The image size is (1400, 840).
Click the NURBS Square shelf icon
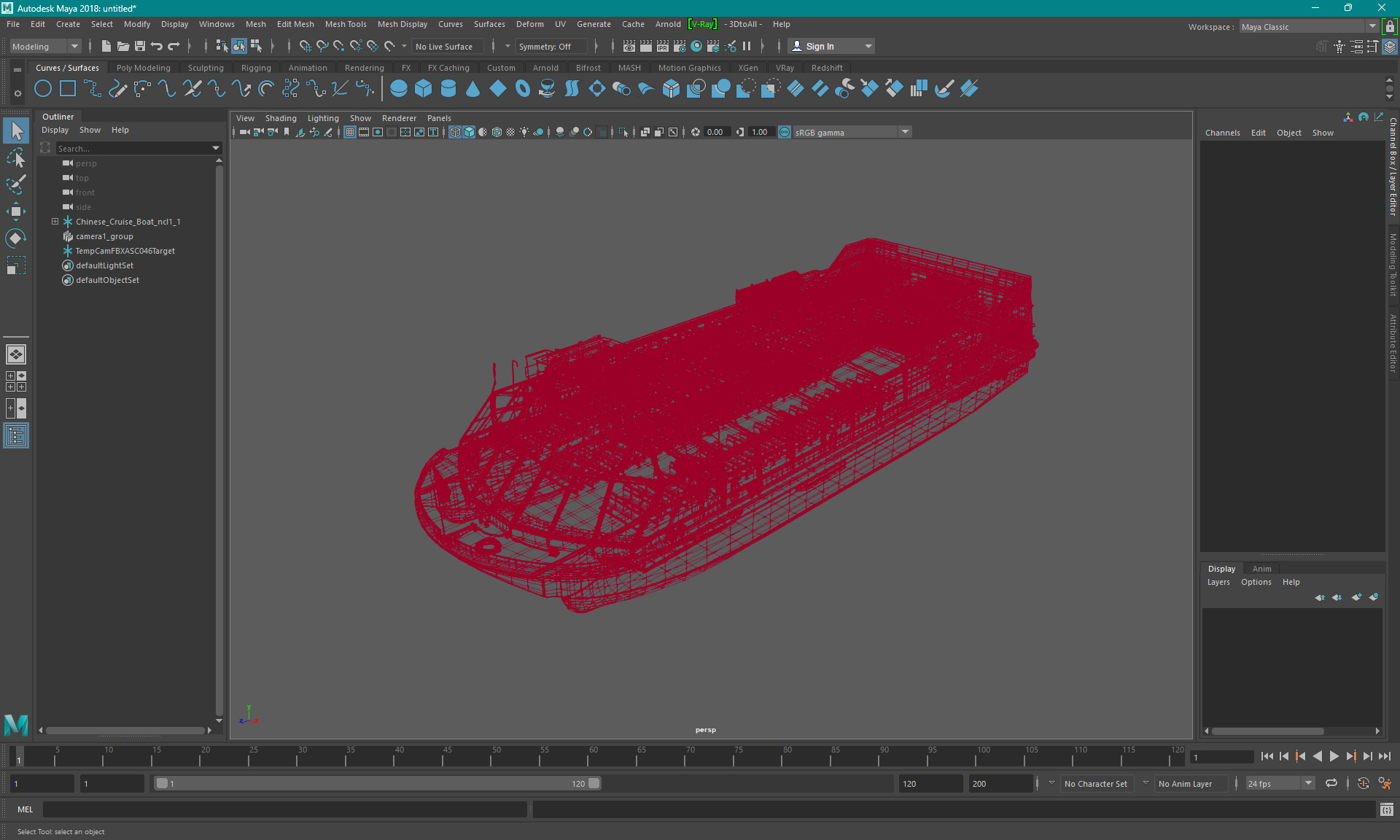coord(68,89)
